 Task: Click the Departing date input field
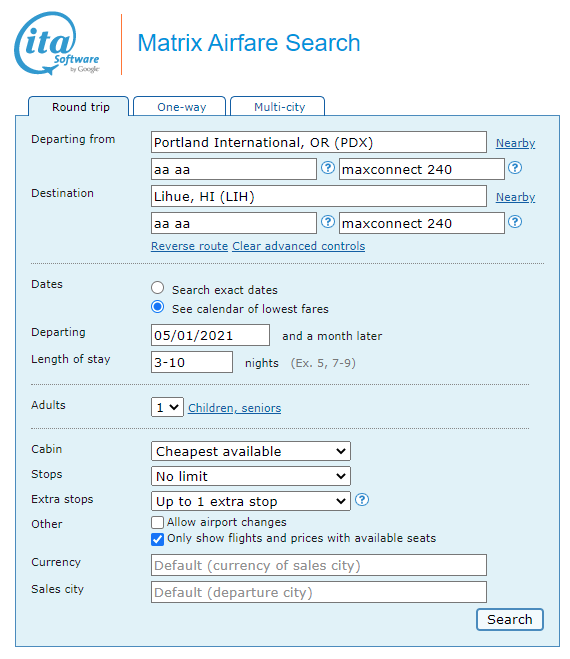211,335
